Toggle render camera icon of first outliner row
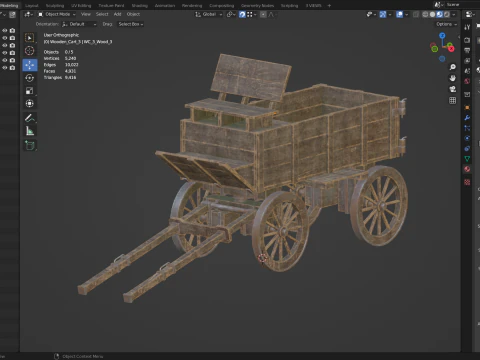The height and width of the screenshot is (360, 480). coord(12,30)
